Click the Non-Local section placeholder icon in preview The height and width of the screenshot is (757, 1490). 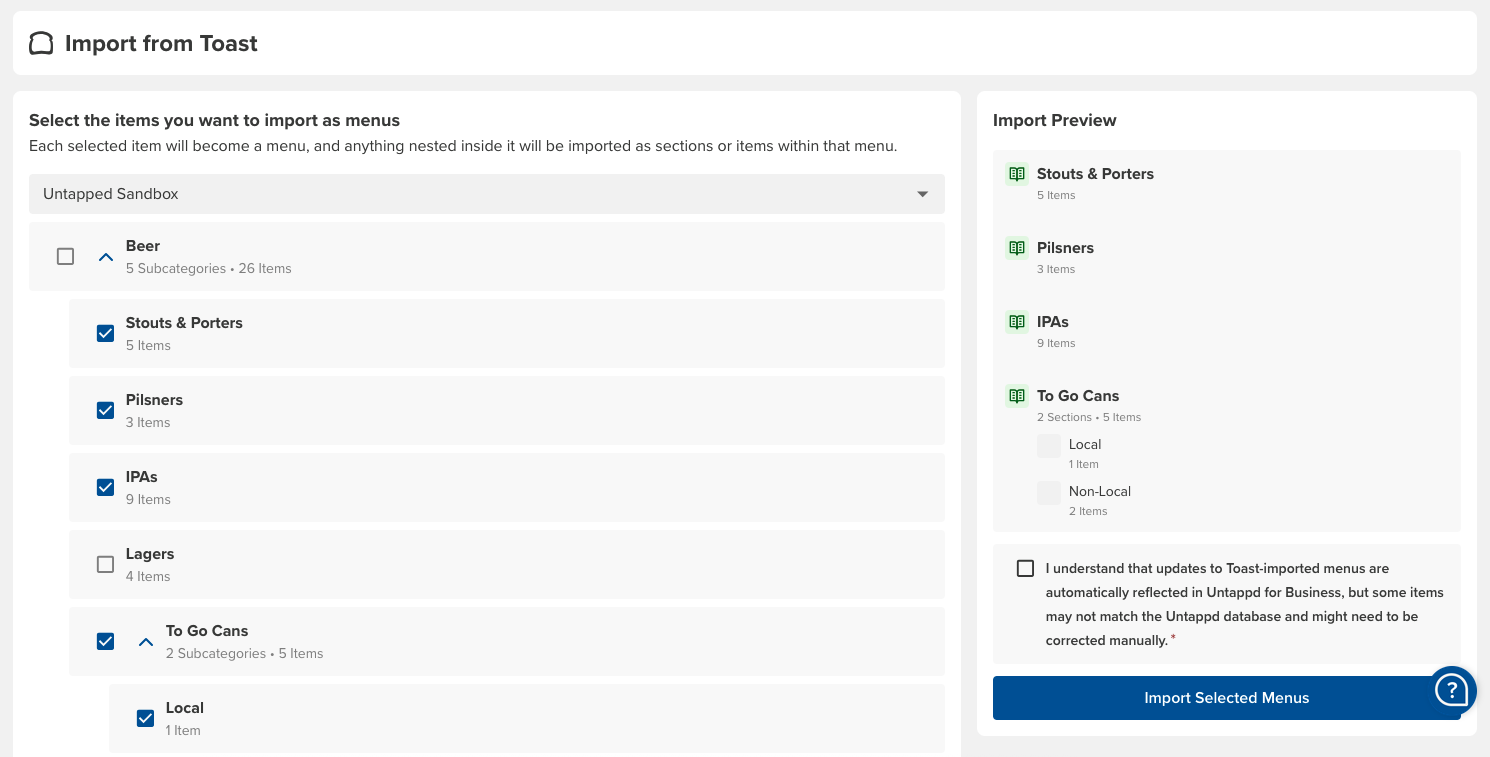(1049, 493)
